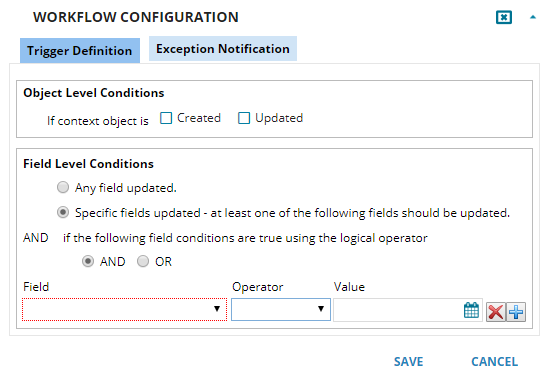550x388 pixels.
Task: Choose the Any field updated option
Action: 63,187
